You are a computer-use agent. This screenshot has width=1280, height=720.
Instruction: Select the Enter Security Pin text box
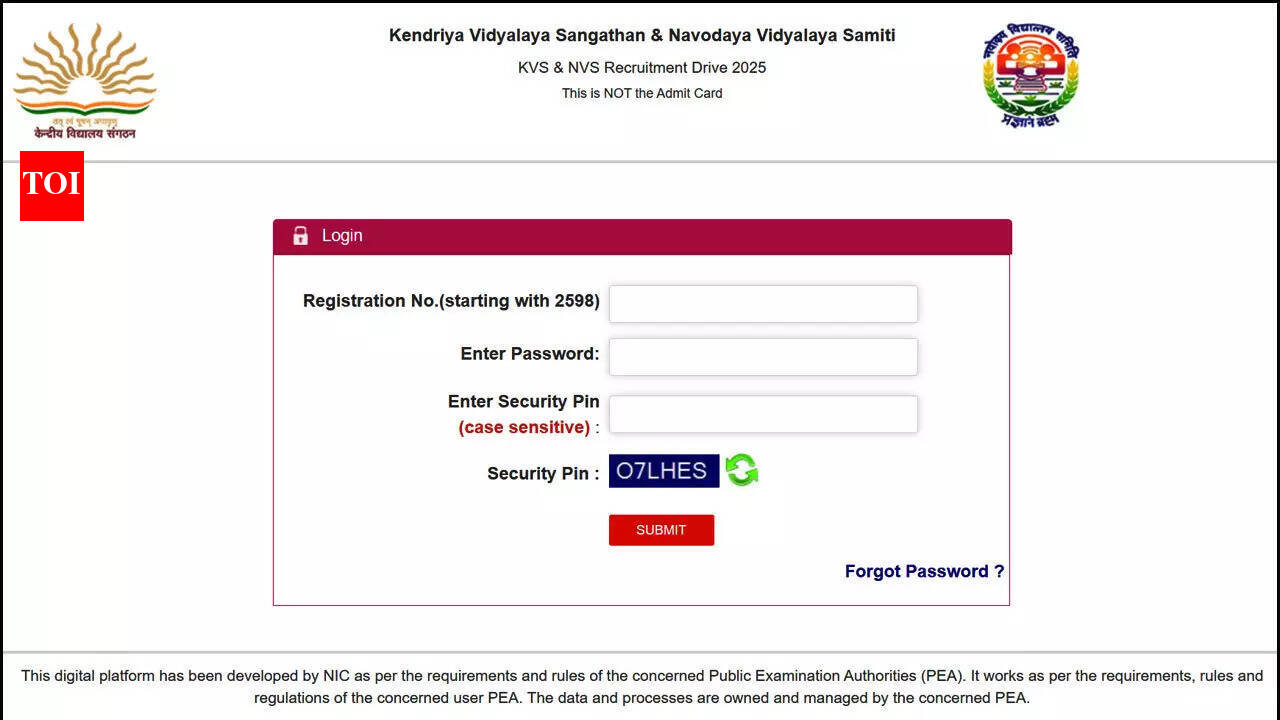click(x=763, y=414)
